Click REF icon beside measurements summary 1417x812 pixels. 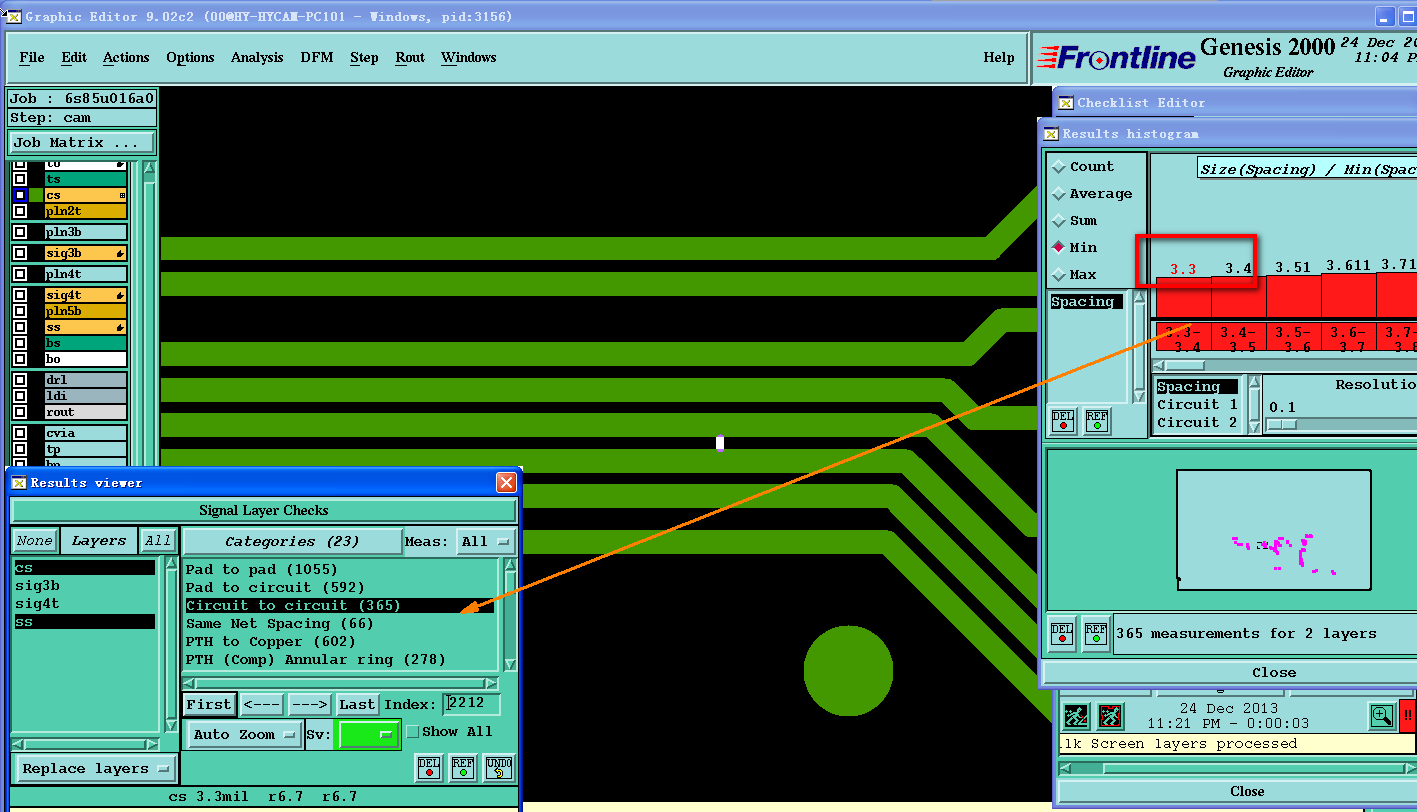[x=1096, y=634]
